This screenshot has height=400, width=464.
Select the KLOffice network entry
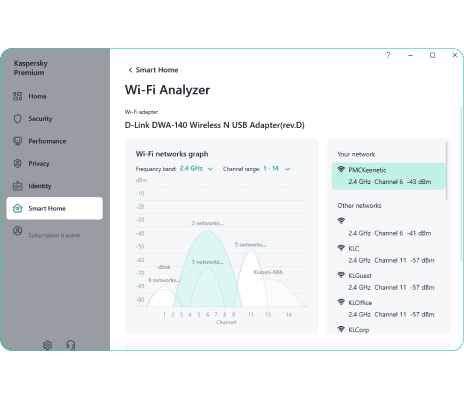[x=389, y=308]
